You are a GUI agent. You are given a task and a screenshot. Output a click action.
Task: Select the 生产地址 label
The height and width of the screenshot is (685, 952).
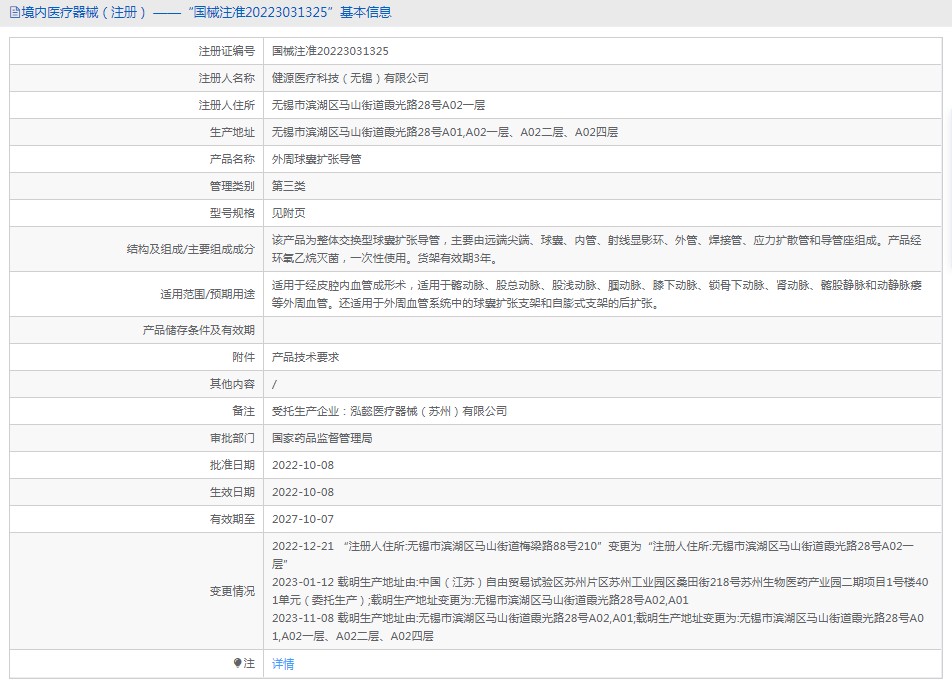(x=232, y=132)
